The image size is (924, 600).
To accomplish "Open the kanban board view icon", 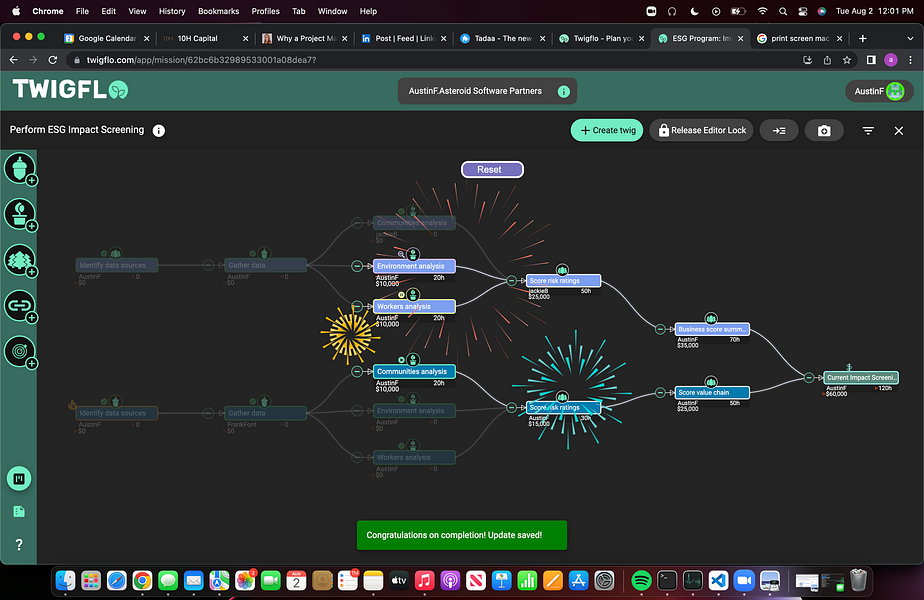I will [x=19, y=479].
